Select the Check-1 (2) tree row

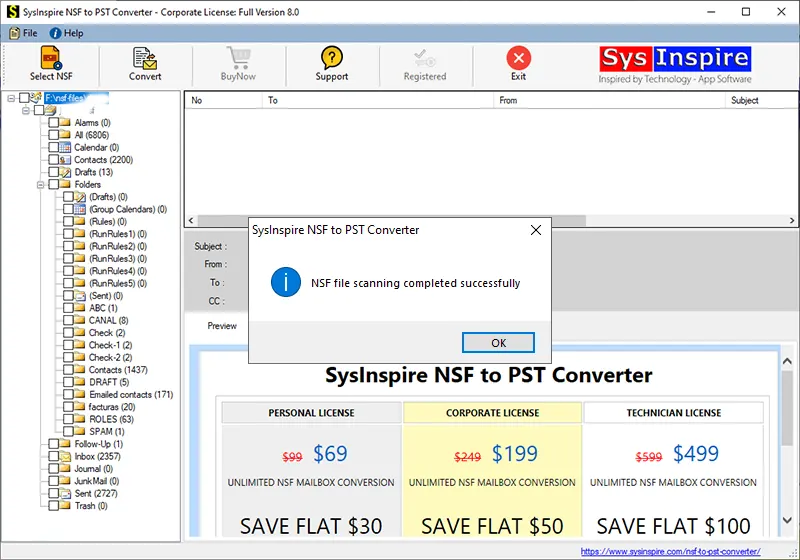pyautogui.click(x=111, y=345)
